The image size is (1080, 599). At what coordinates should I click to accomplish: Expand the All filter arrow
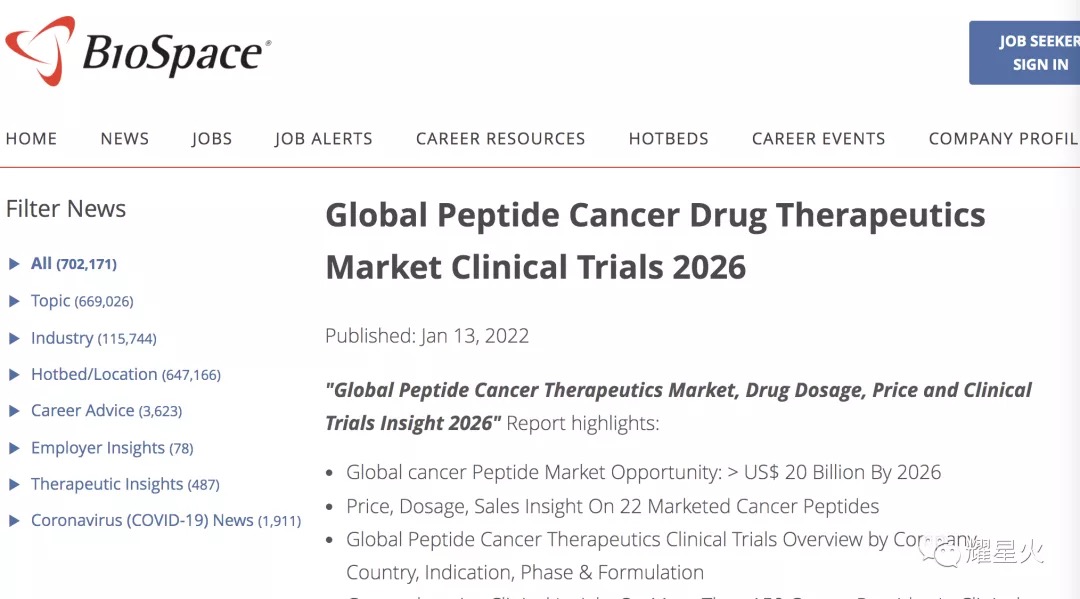[13, 264]
